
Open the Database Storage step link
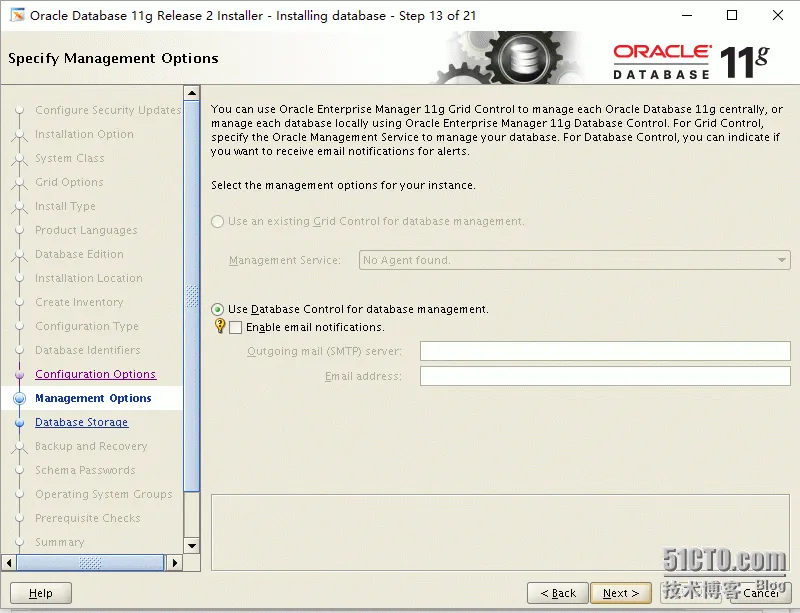[82, 422]
